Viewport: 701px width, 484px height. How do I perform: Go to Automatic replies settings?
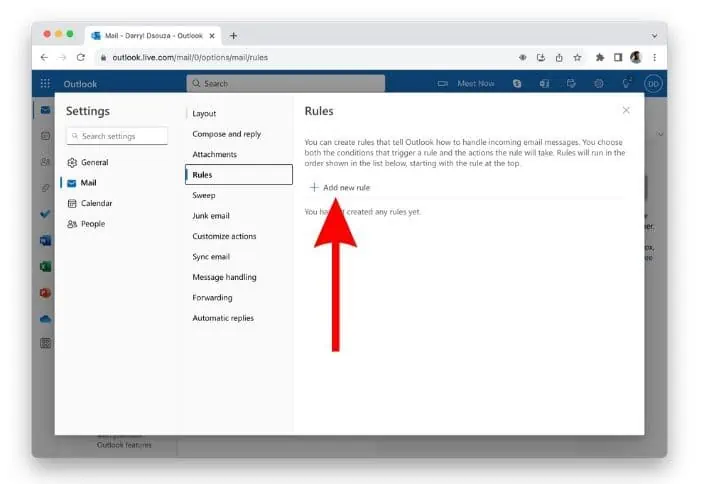tap(223, 318)
